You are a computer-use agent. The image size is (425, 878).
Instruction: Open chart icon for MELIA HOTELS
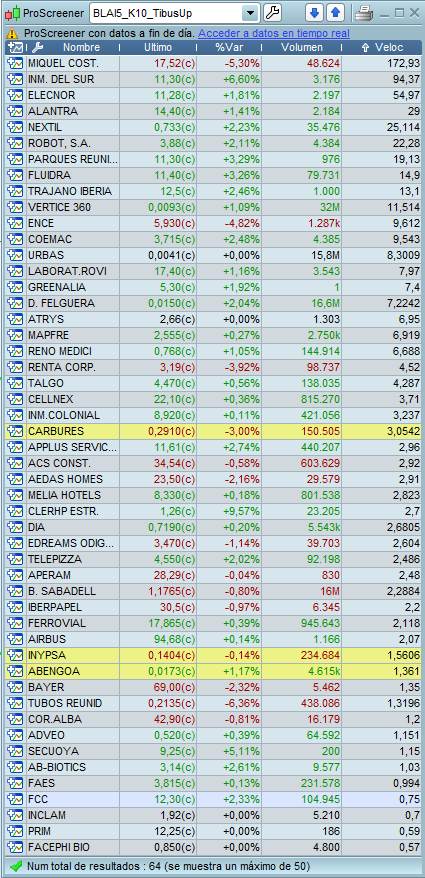point(14,495)
